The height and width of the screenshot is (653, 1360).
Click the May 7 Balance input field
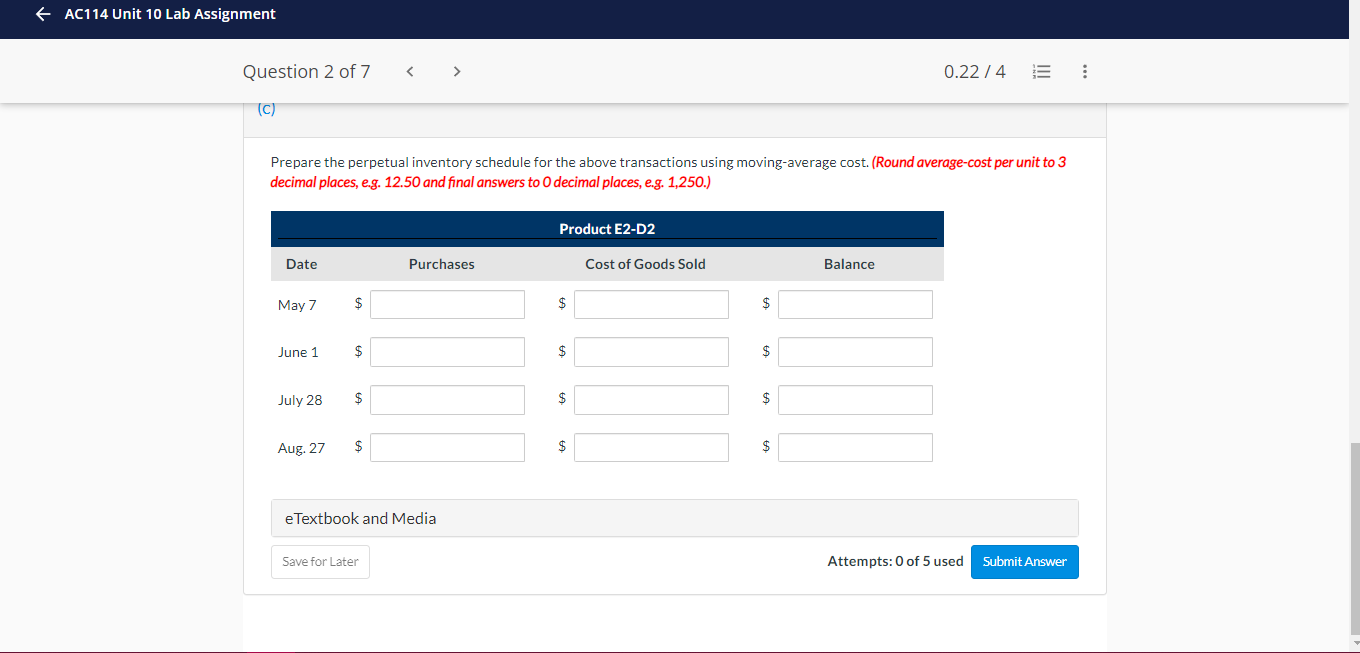(x=855, y=304)
